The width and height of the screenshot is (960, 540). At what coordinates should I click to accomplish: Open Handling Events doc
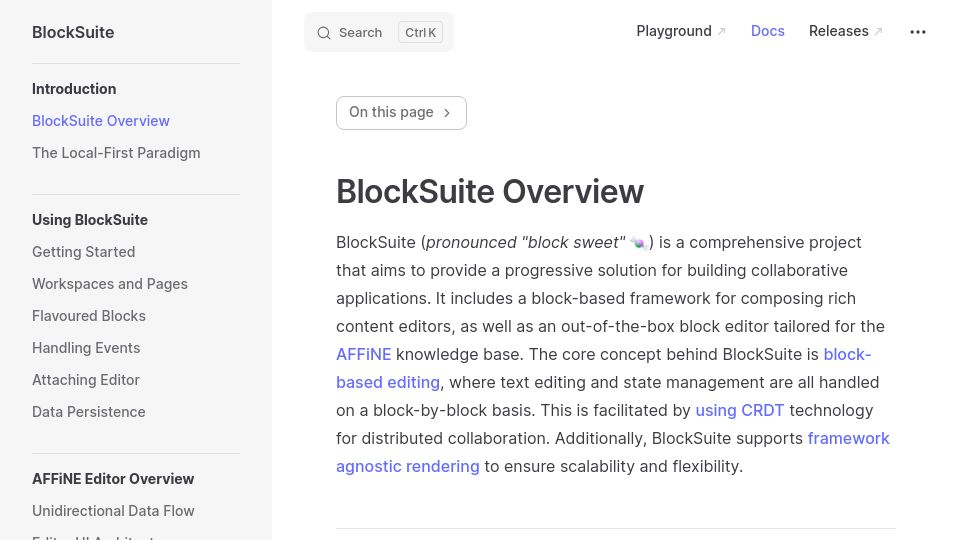click(86, 347)
